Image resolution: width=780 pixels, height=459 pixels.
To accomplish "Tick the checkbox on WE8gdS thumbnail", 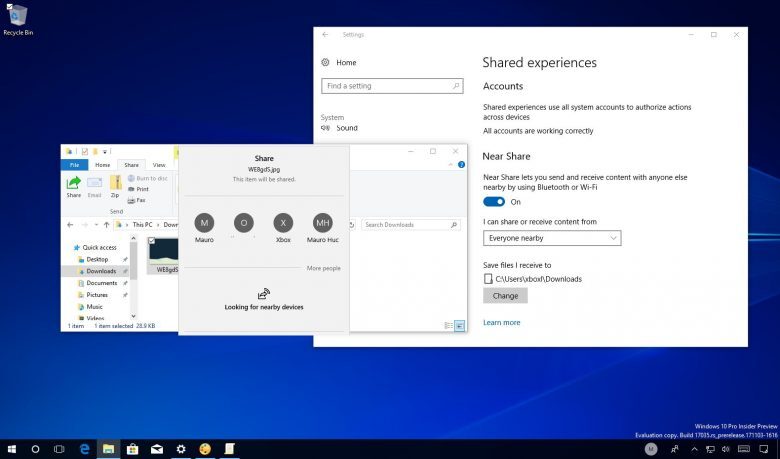I will click(152, 241).
